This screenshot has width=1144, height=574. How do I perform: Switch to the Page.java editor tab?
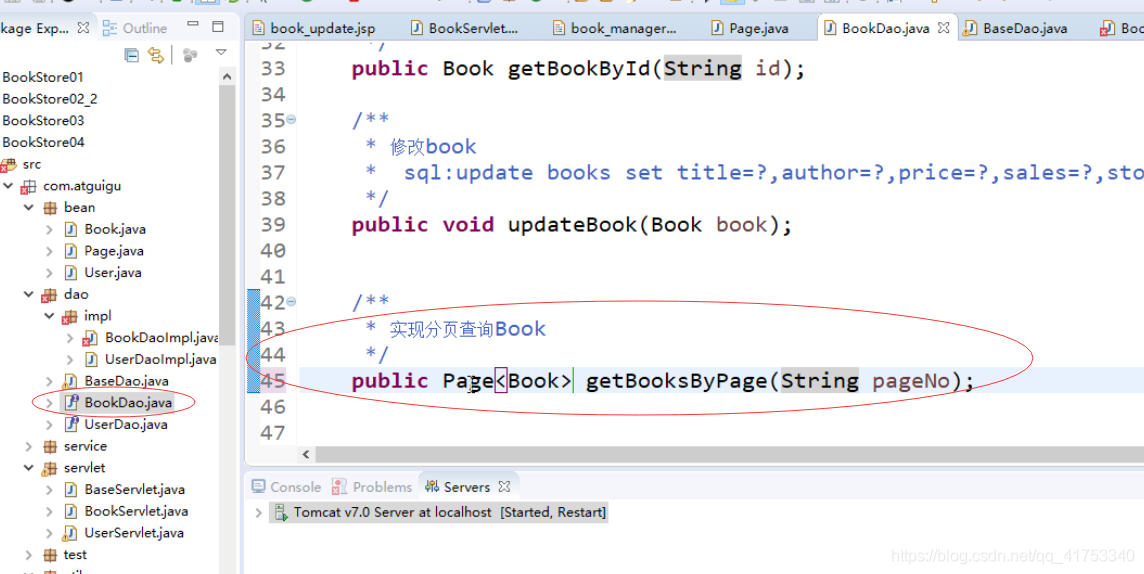pos(751,28)
